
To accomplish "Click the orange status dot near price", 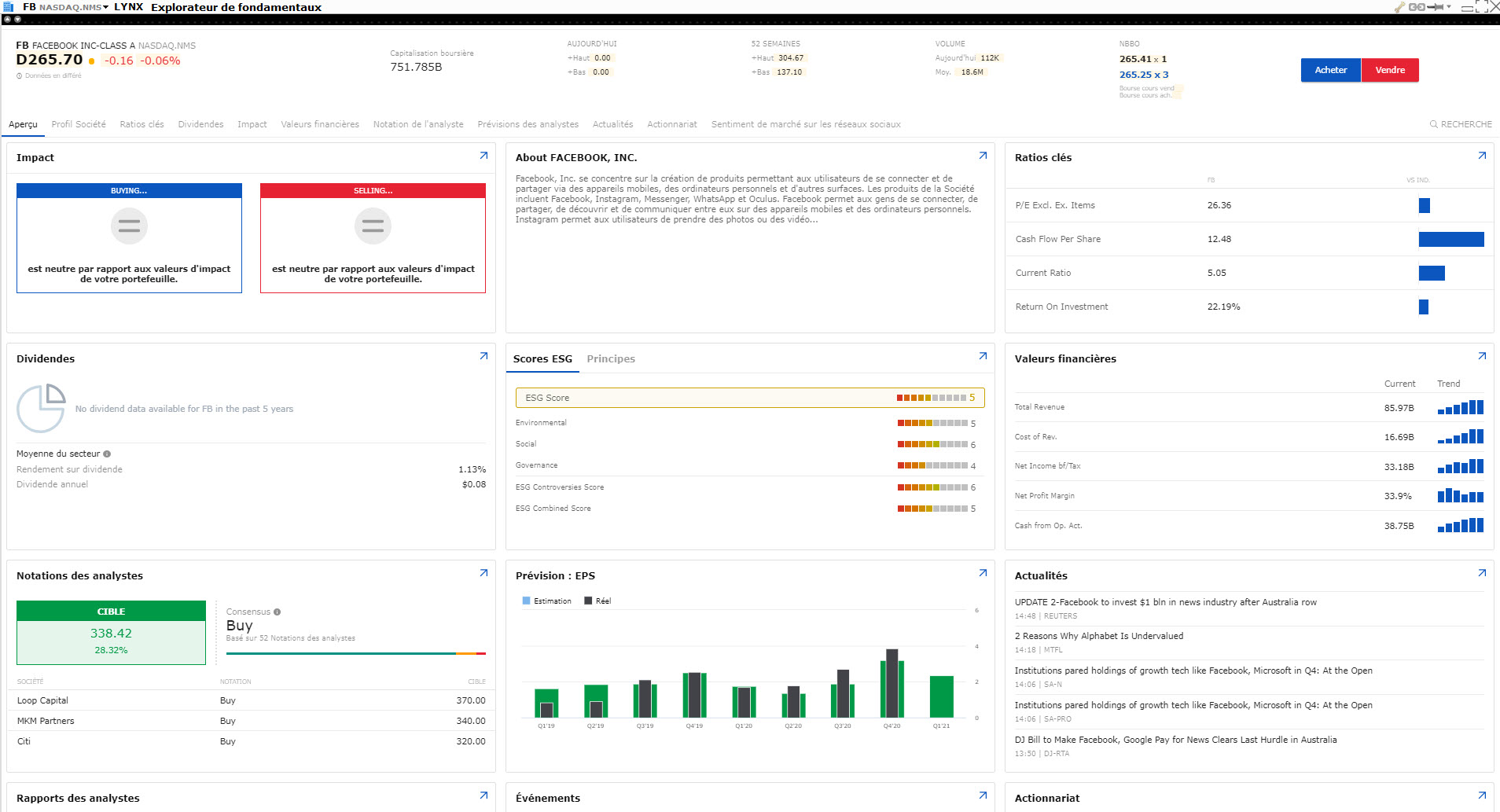I will coord(92,61).
